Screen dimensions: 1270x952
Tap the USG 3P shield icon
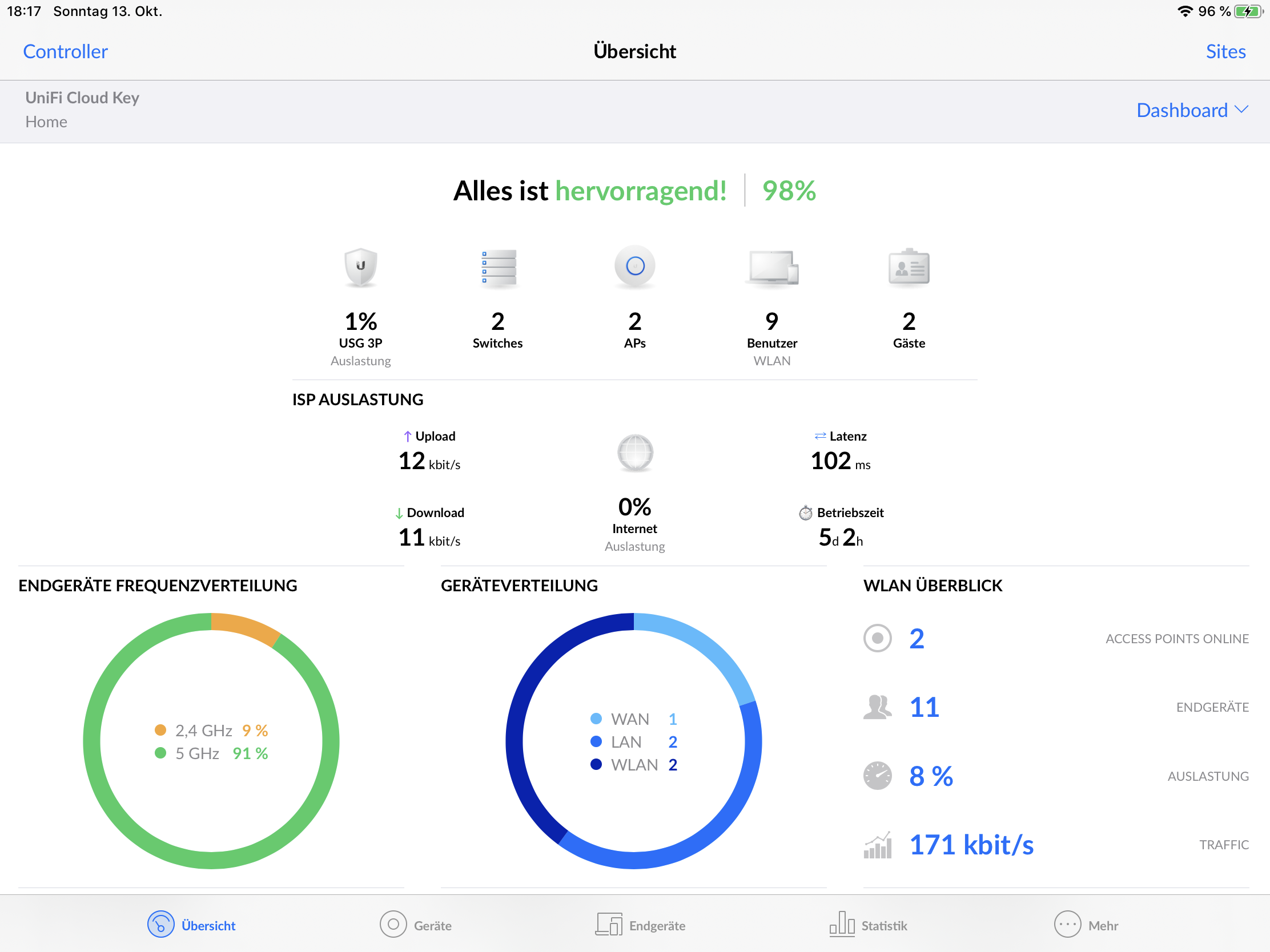pos(360,267)
